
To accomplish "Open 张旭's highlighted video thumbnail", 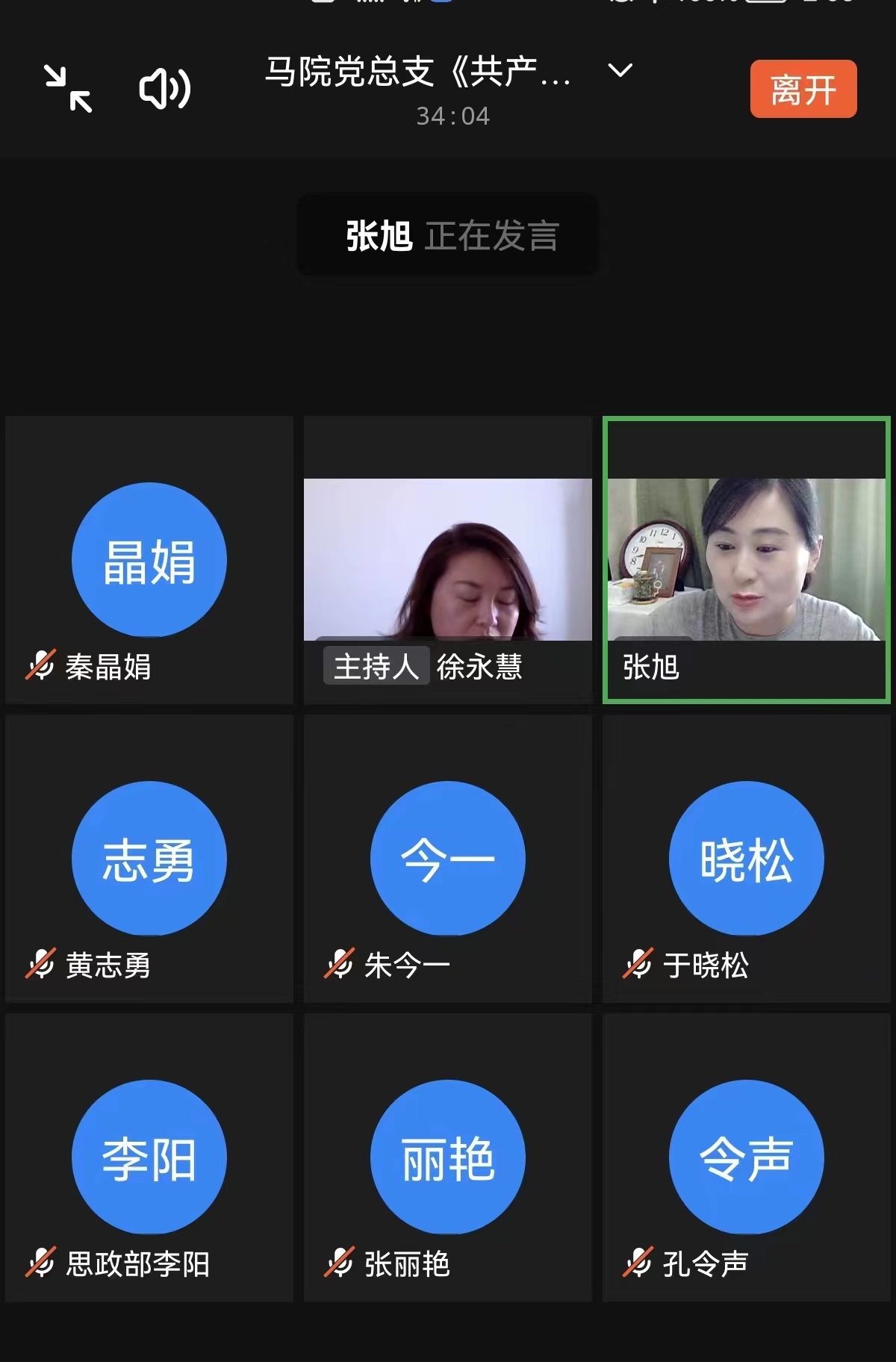I will (747, 559).
